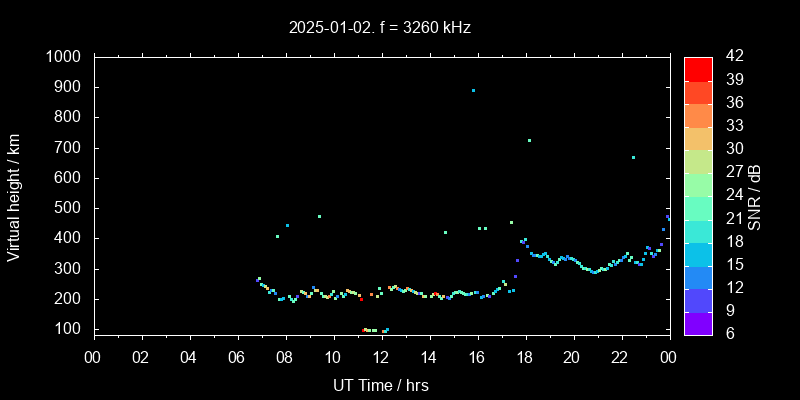The height and width of the screenshot is (400, 800).
Task: Select the '18' tick on the time axis
Action: pyautogui.click(x=524, y=358)
